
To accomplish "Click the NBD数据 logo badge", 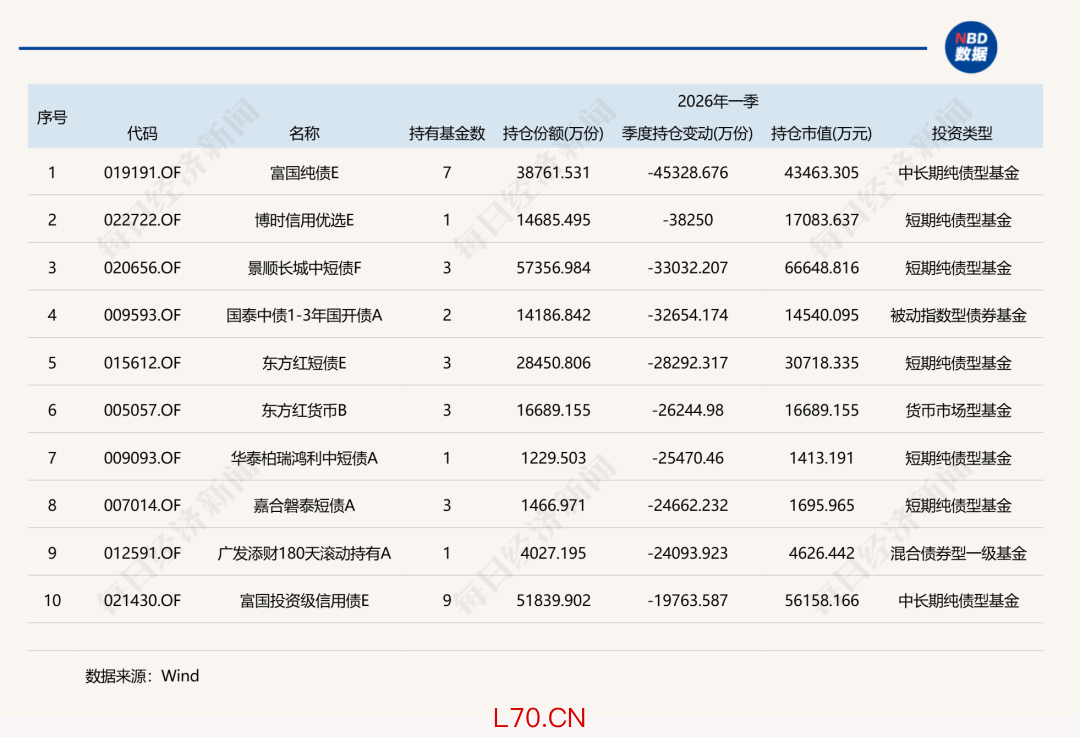I will pyautogui.click(x=970, y=47).
